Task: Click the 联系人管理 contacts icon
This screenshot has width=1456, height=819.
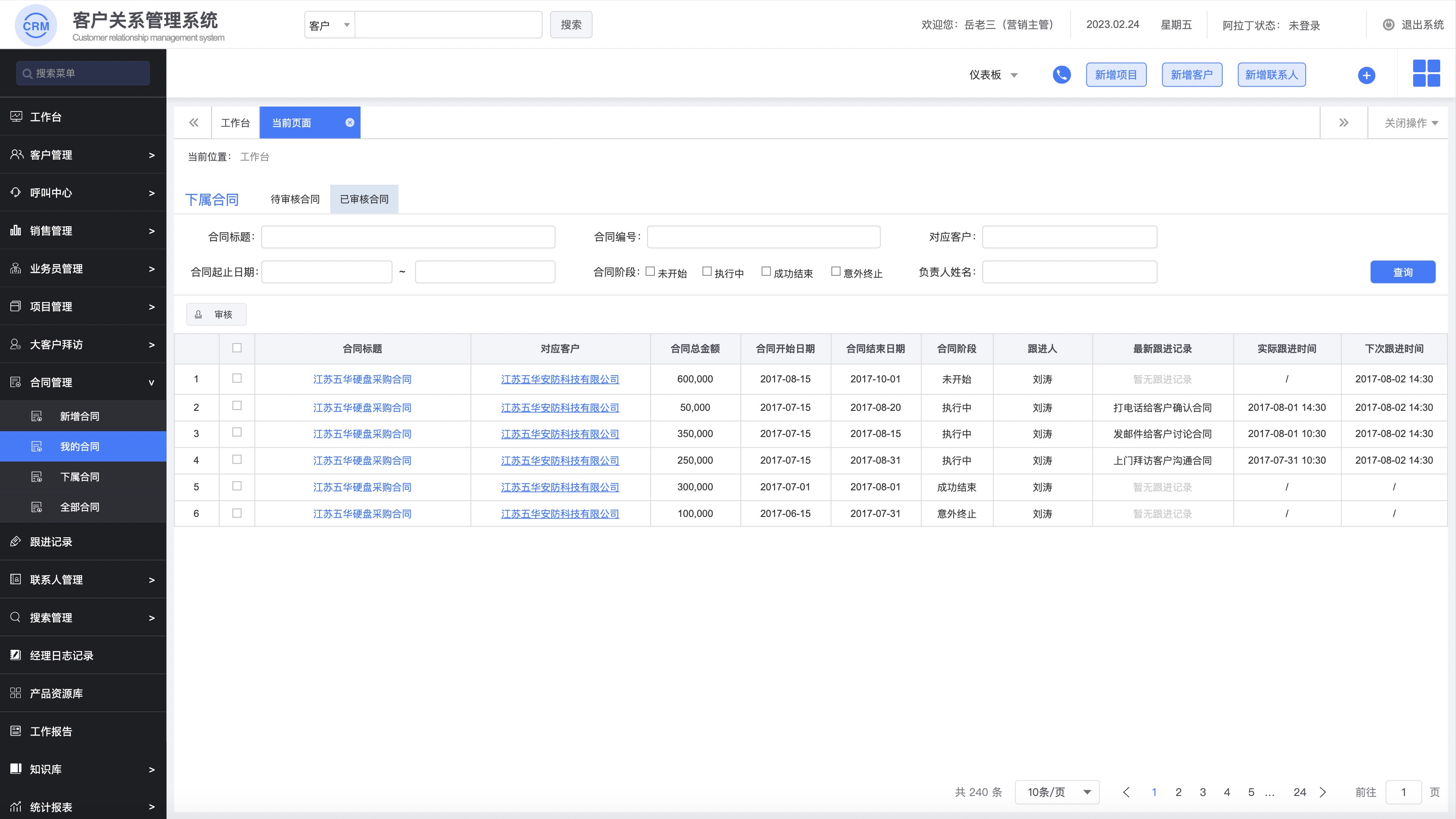Action: (x=16, y=579)
